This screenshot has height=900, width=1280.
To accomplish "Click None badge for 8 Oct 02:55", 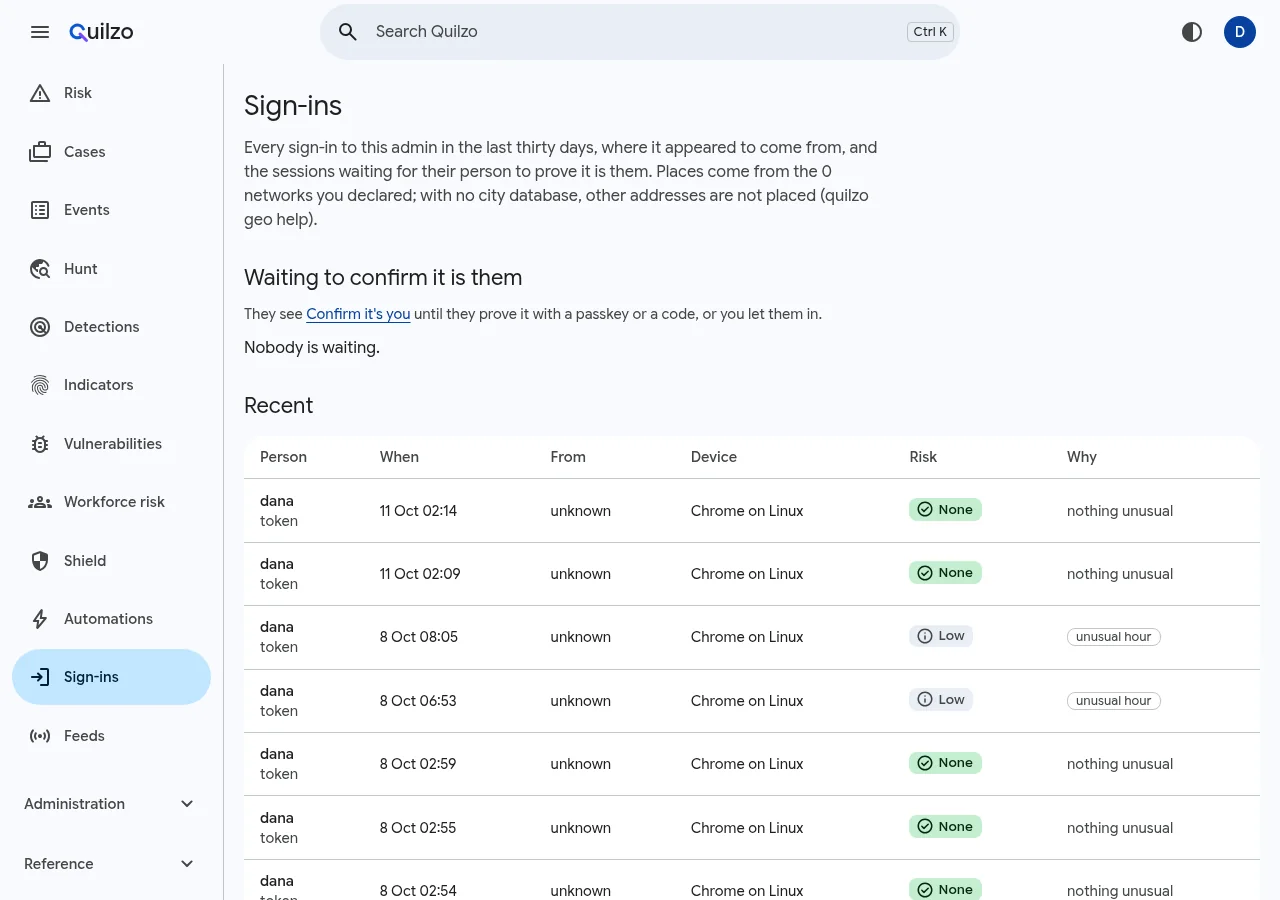I will [x=945, y=827].
